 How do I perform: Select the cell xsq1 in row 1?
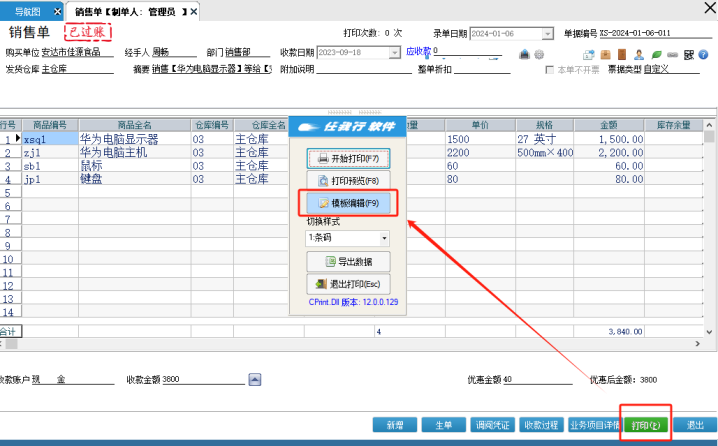50,139
